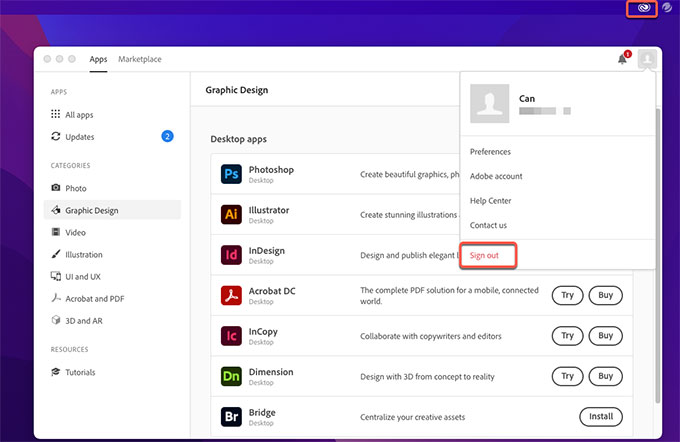Open Adobe account from the menu
The image size is (680, 442).
[496, 176]
